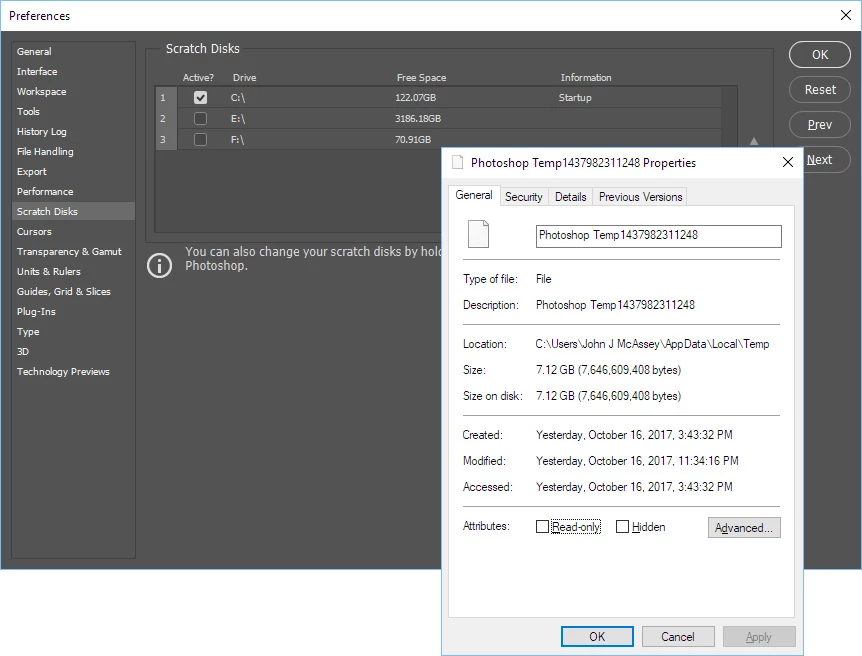Click the up arrow beside scratch disk list

tap(754, 141)
